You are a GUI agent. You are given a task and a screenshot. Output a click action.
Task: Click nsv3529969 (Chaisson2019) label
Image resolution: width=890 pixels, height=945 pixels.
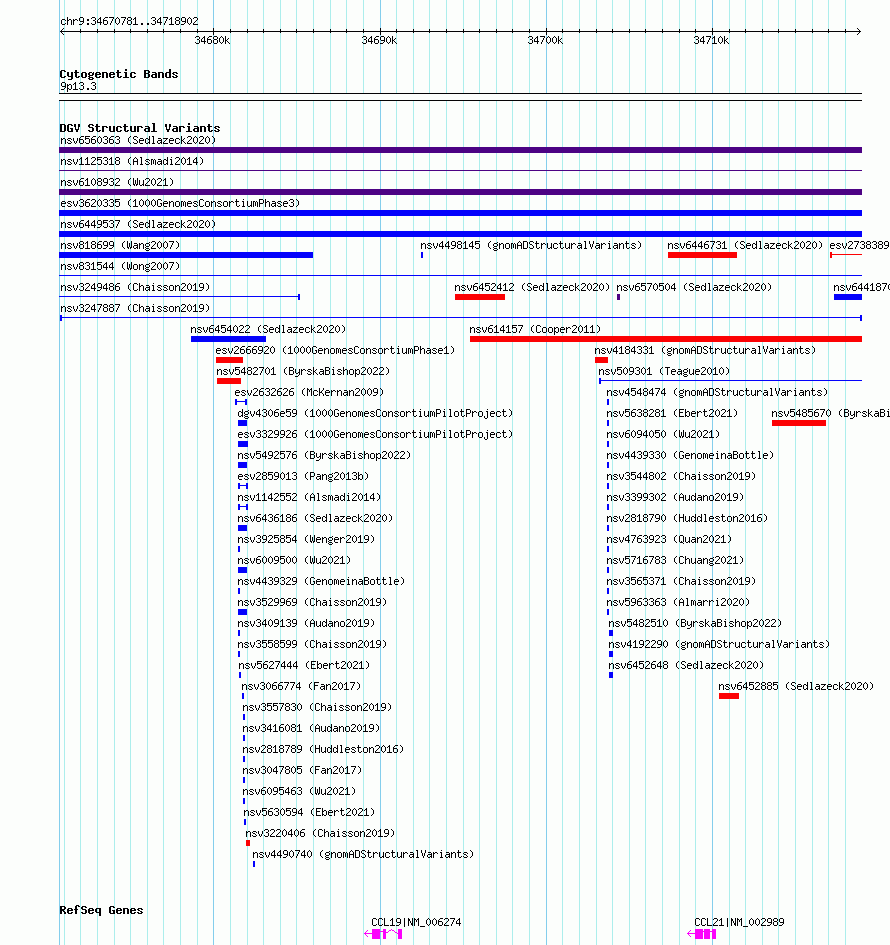[312, 603]
